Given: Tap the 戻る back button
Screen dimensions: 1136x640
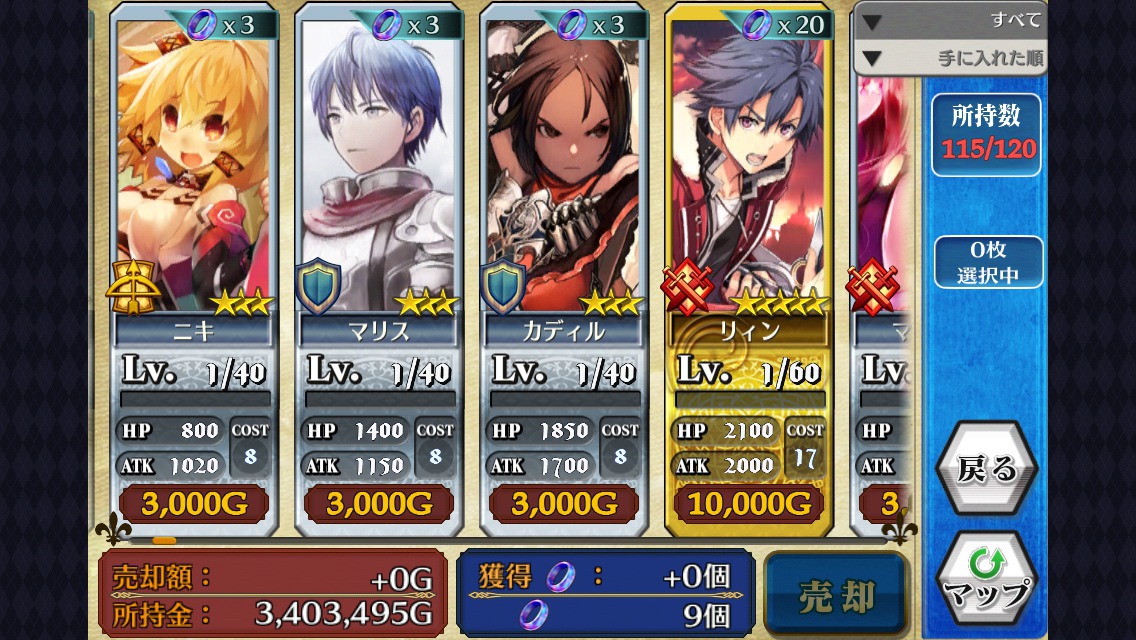Looking at the screenshot, I should 987,468.
